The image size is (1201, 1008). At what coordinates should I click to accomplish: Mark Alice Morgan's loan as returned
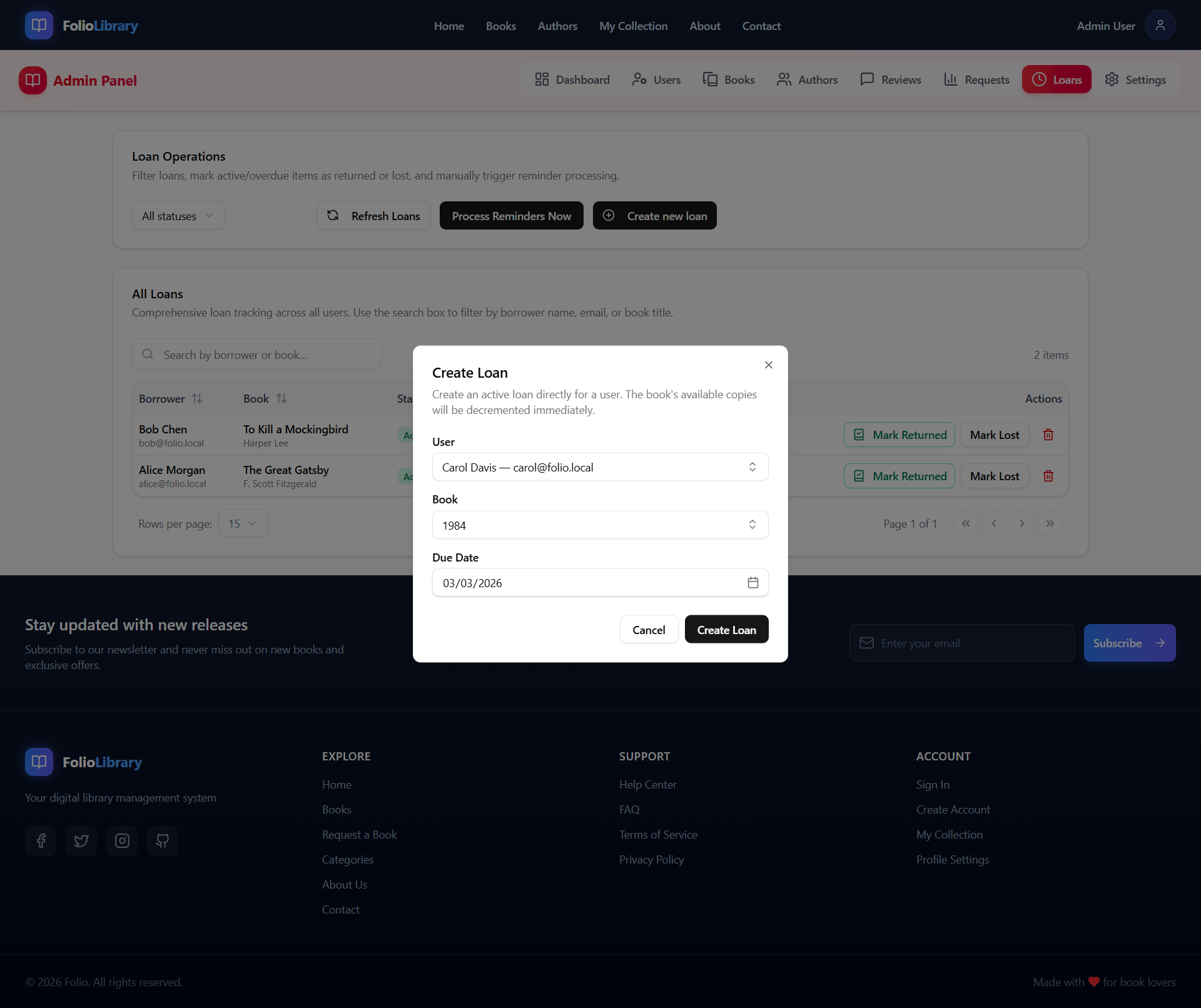[899, 475]
